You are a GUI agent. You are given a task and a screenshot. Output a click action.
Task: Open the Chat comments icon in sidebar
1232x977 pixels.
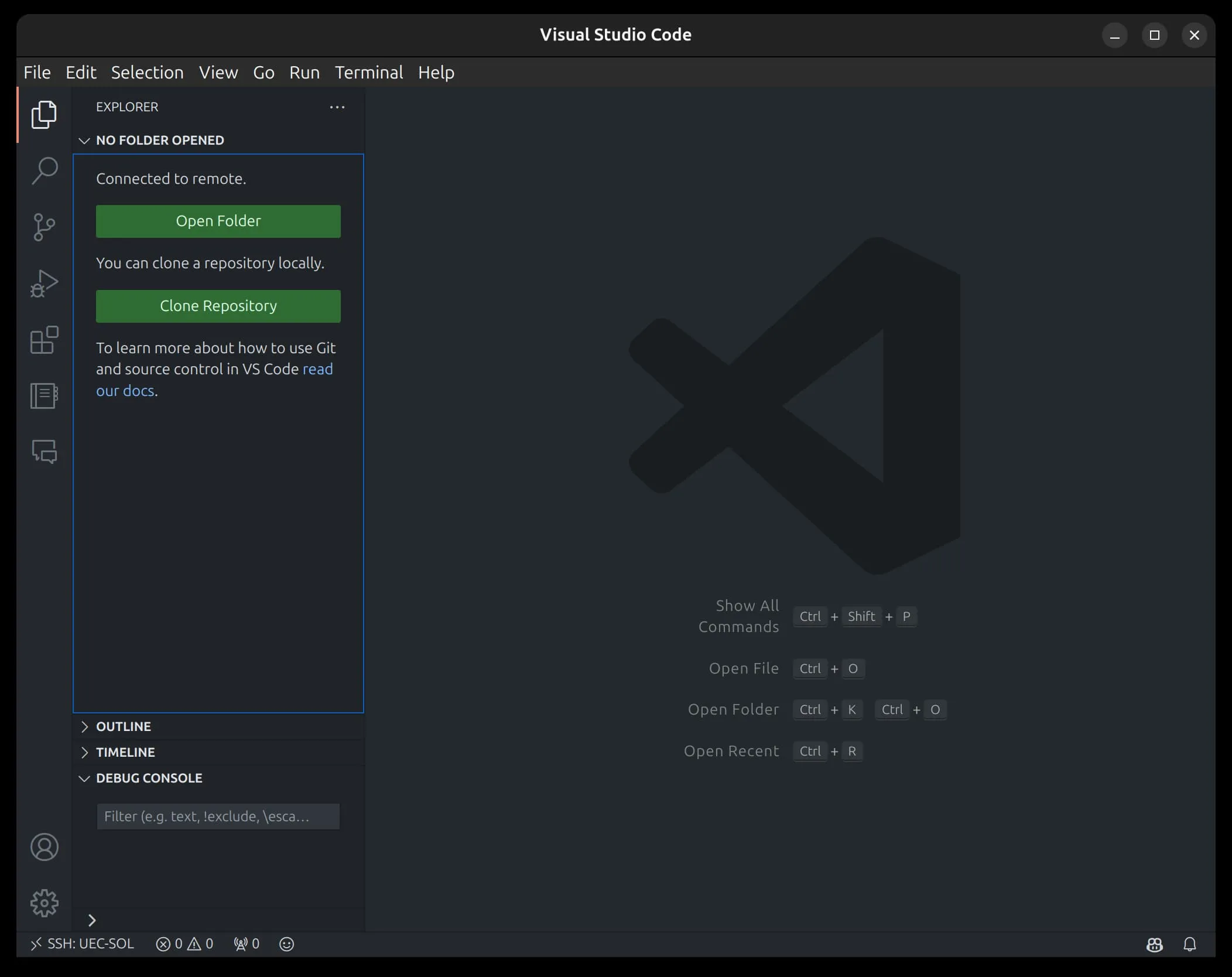coord(45,452)
